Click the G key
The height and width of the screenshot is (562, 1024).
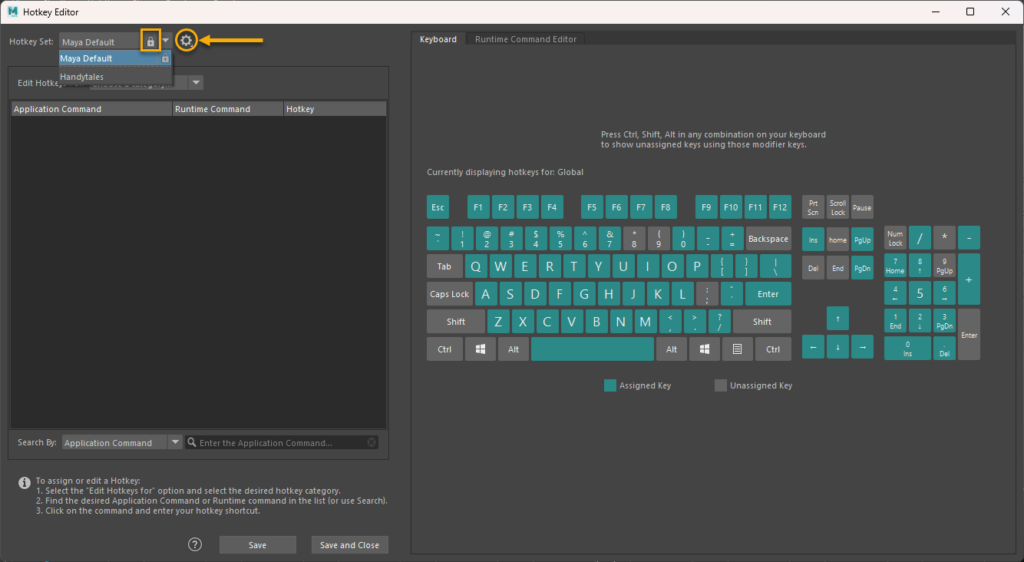(x=584, y=294)
